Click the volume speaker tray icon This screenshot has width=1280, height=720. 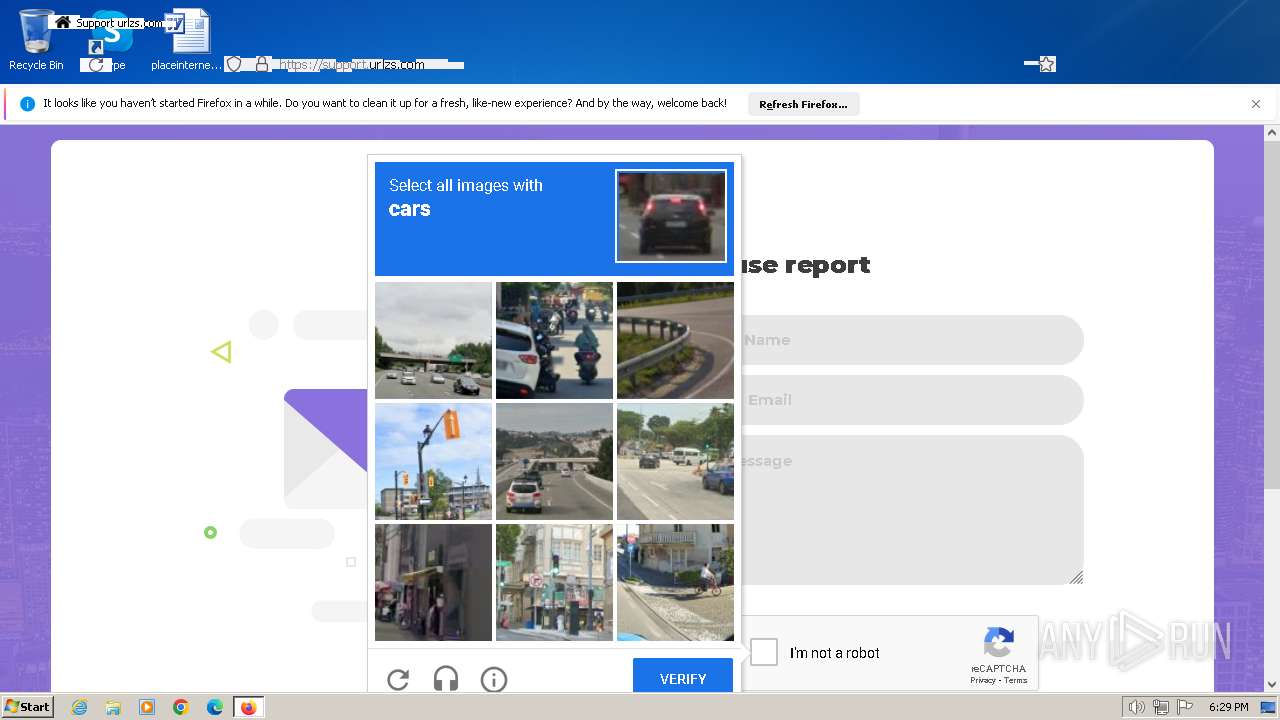(1136, 707)
